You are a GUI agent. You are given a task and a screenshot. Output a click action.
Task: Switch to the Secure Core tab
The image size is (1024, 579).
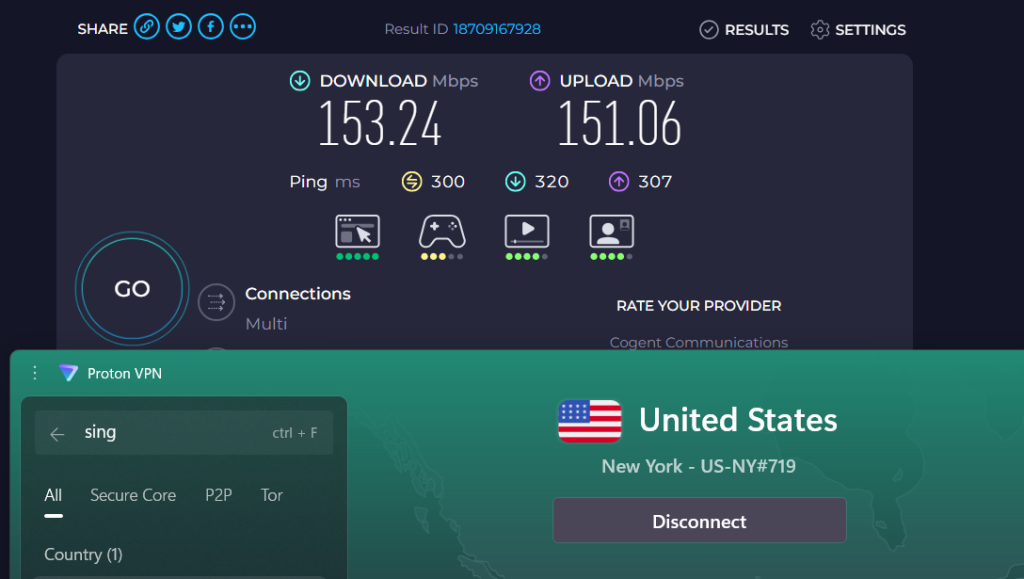pos(133,495)
